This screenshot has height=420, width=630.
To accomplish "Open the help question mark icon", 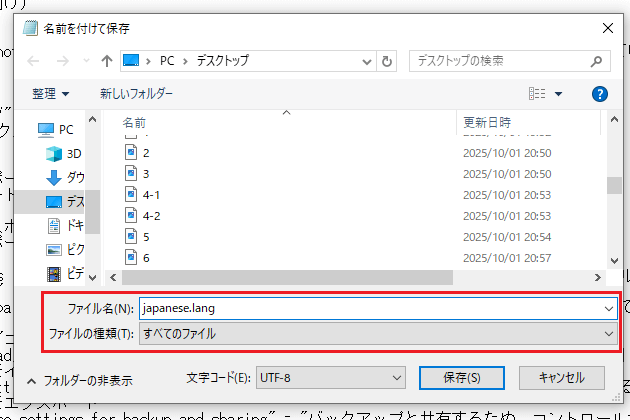I will [x=600, y=94].
